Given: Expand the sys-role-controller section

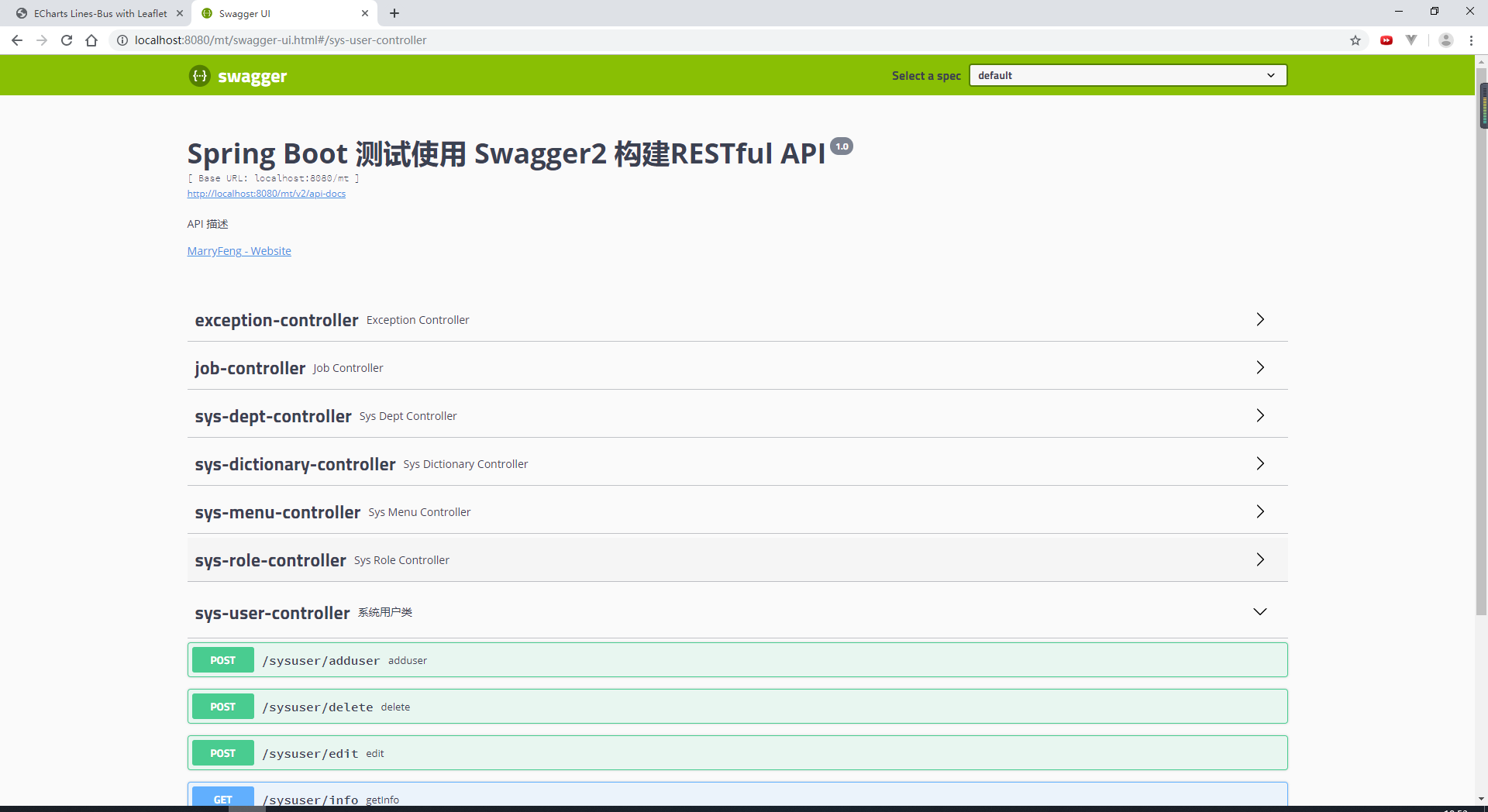Looking at the screenshot, I should (737, 559).
